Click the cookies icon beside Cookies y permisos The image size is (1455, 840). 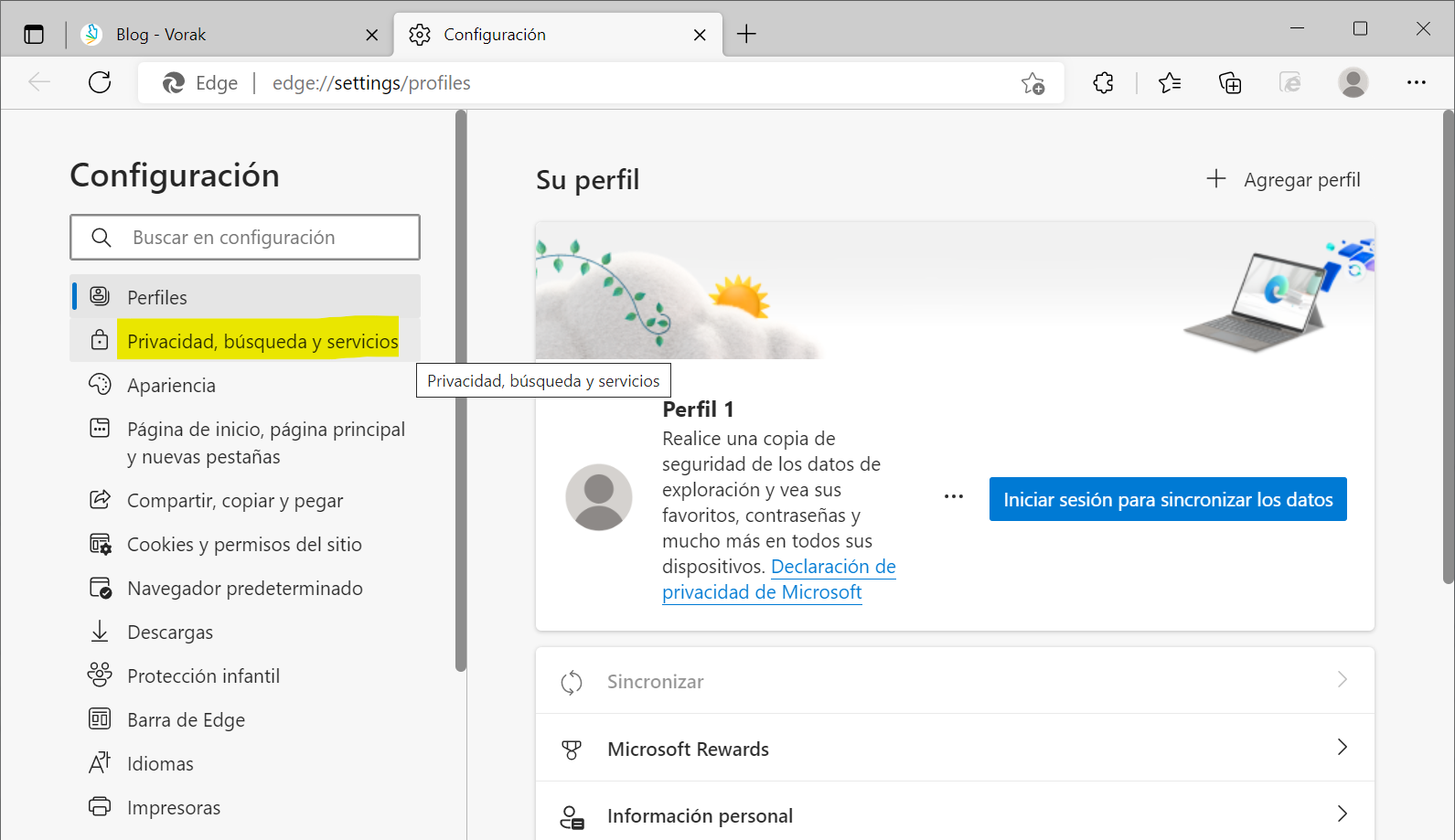pyautogui.click(x=100, y=544)
